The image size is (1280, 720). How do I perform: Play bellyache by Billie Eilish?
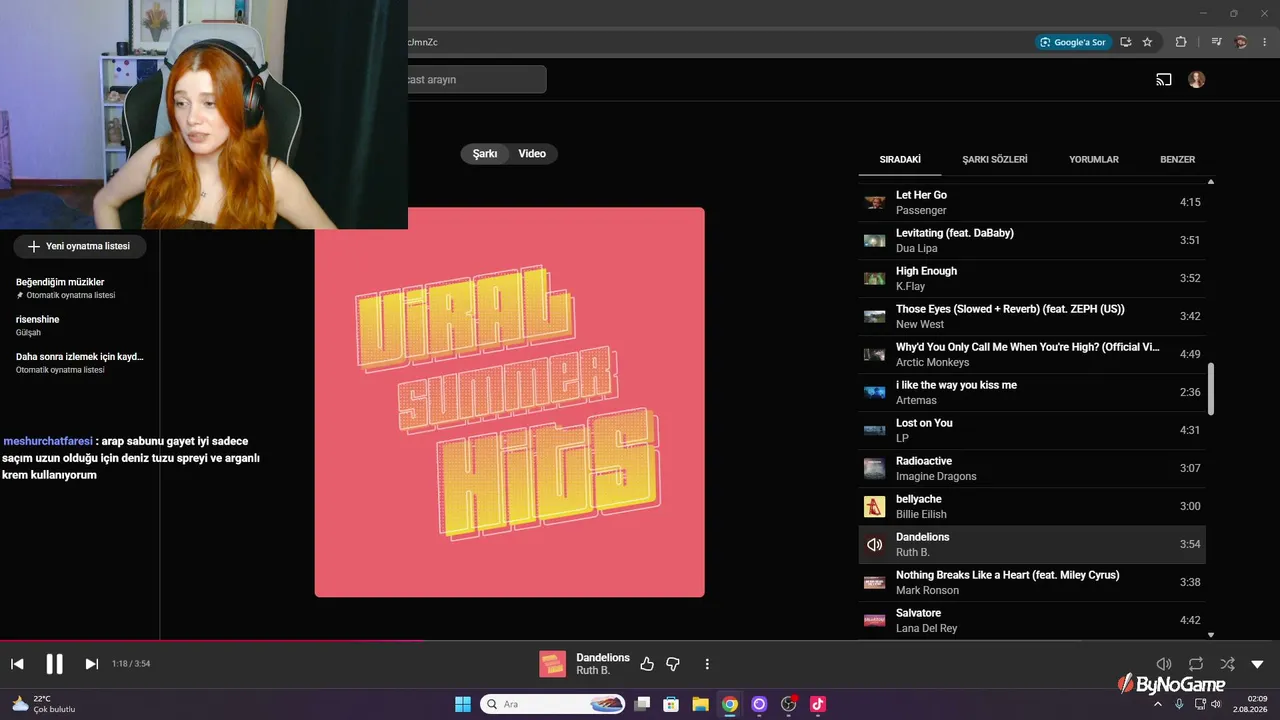(x=1032, y=506)
